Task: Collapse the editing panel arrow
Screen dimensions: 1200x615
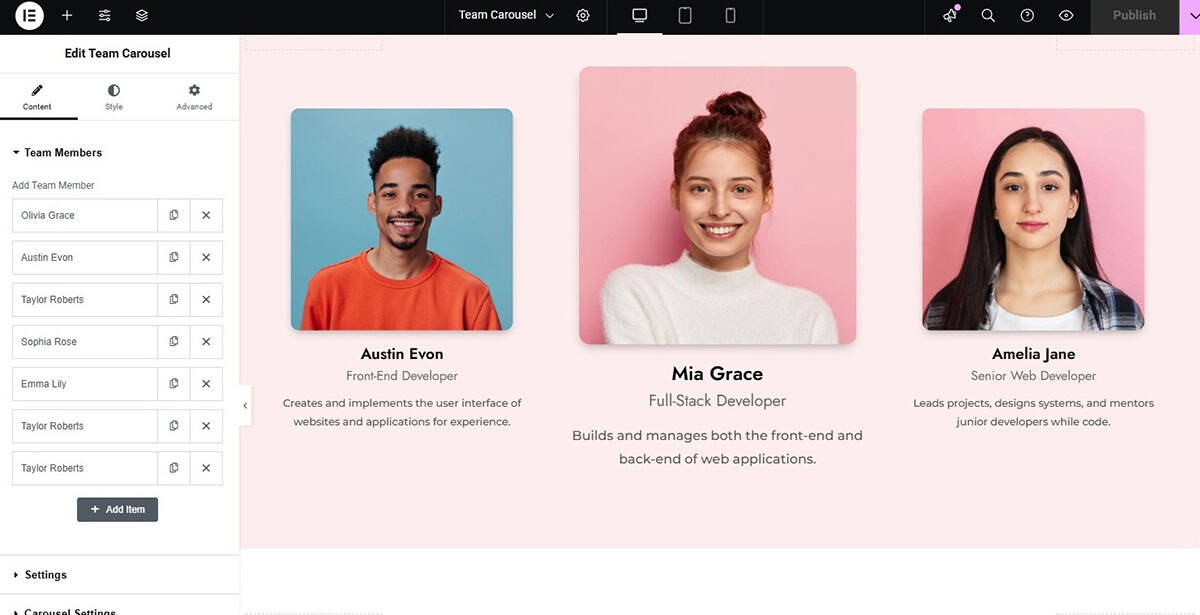Action: (x=245, y=405)
